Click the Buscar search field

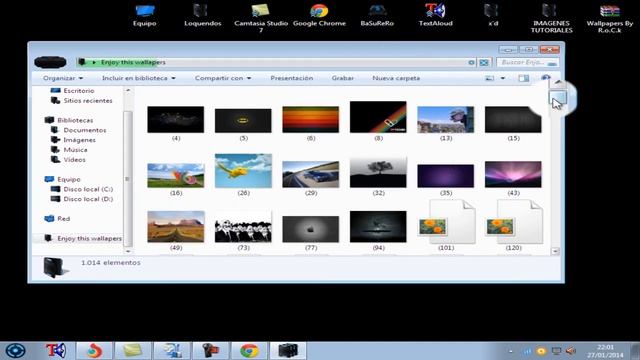tap(528, 62)
